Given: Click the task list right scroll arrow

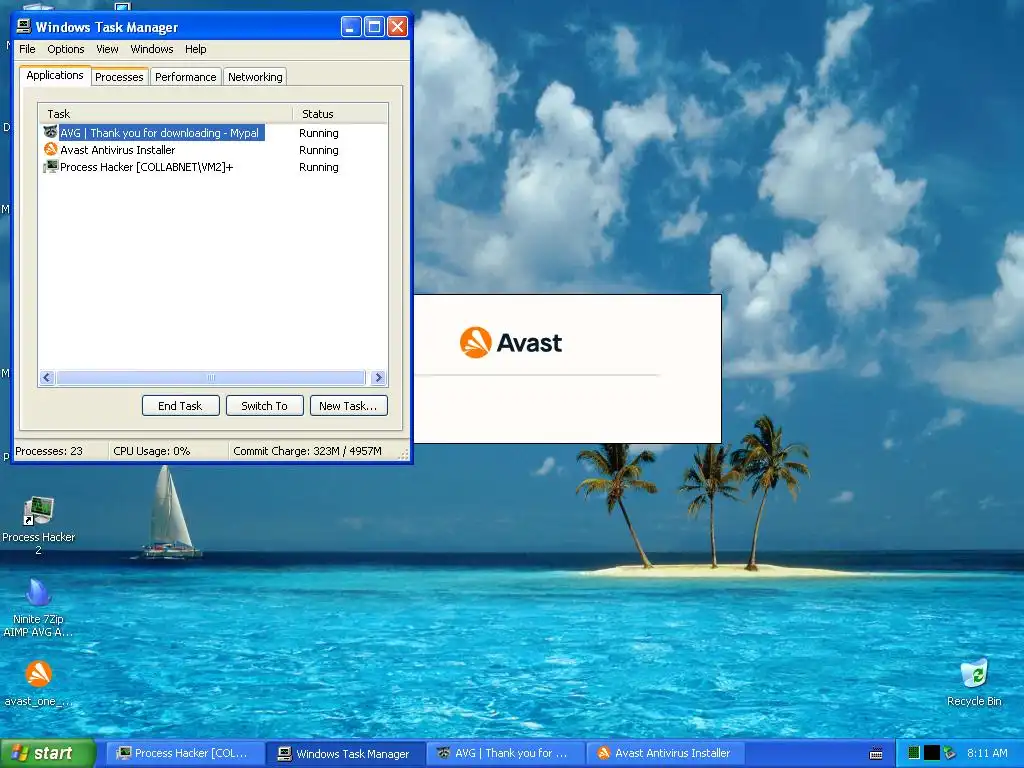Looking at the screenshot, I should (x=378, y=377).
